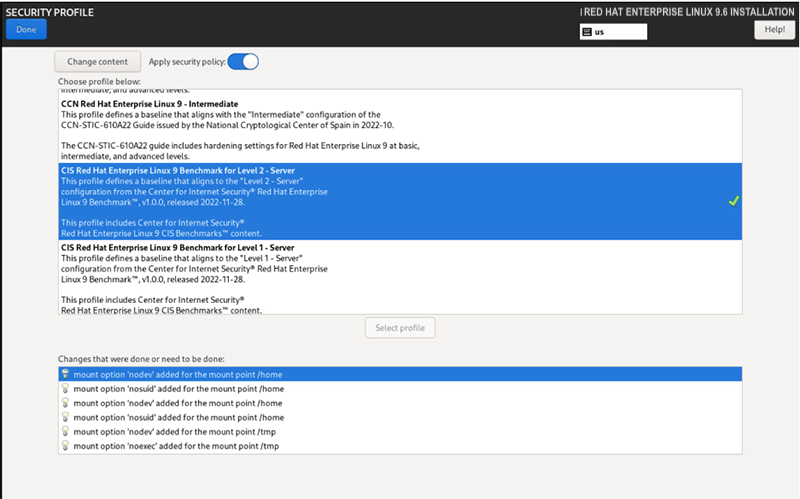Screen dimensions: 800x499
Task: Click the lightbulb beside the first nosuid /home entry
Action: (x=65, y=388)
